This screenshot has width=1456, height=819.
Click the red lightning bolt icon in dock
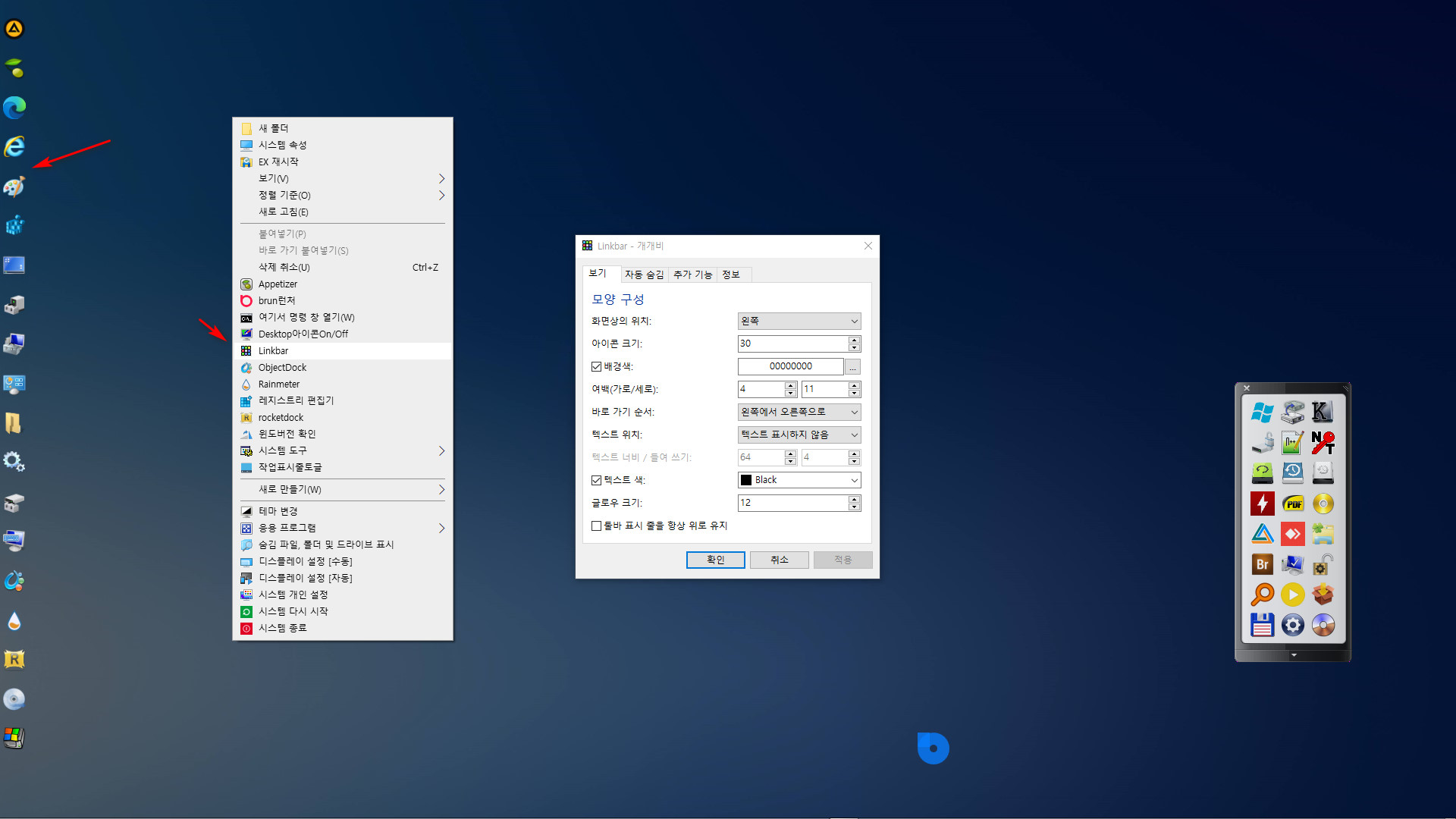pos(1263,504)
